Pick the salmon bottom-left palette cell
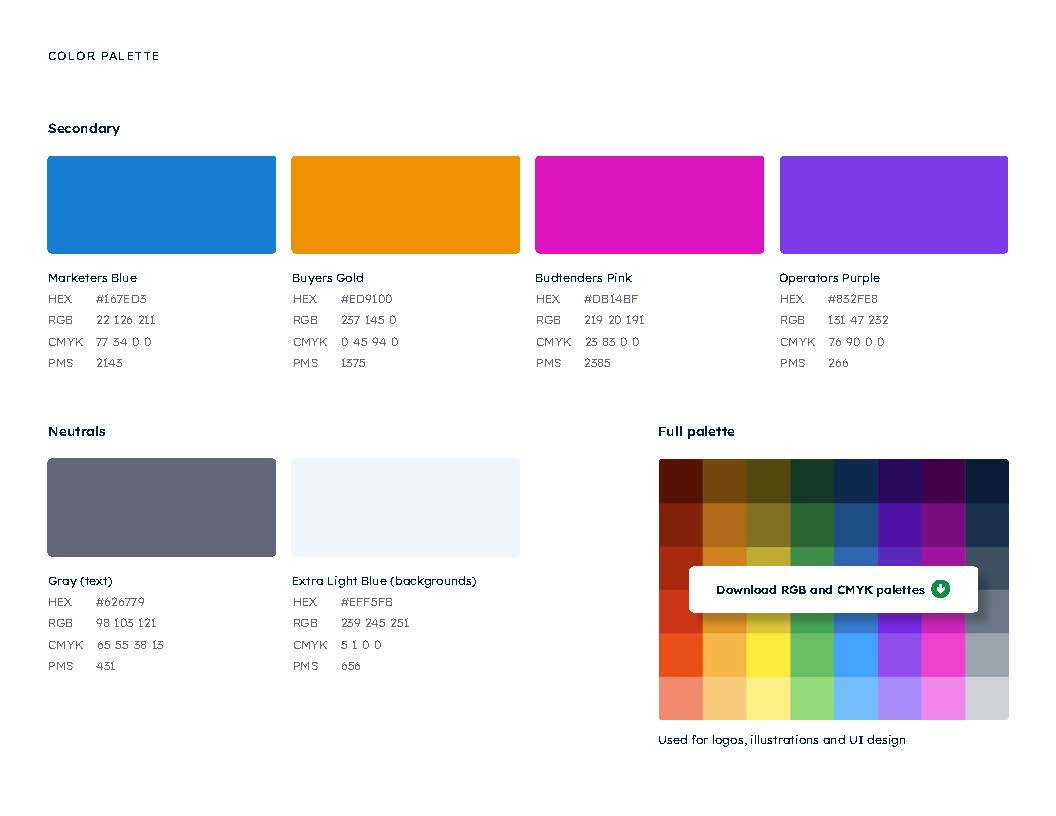Viewport: 1056px width, 816px height. pos(680,698)
